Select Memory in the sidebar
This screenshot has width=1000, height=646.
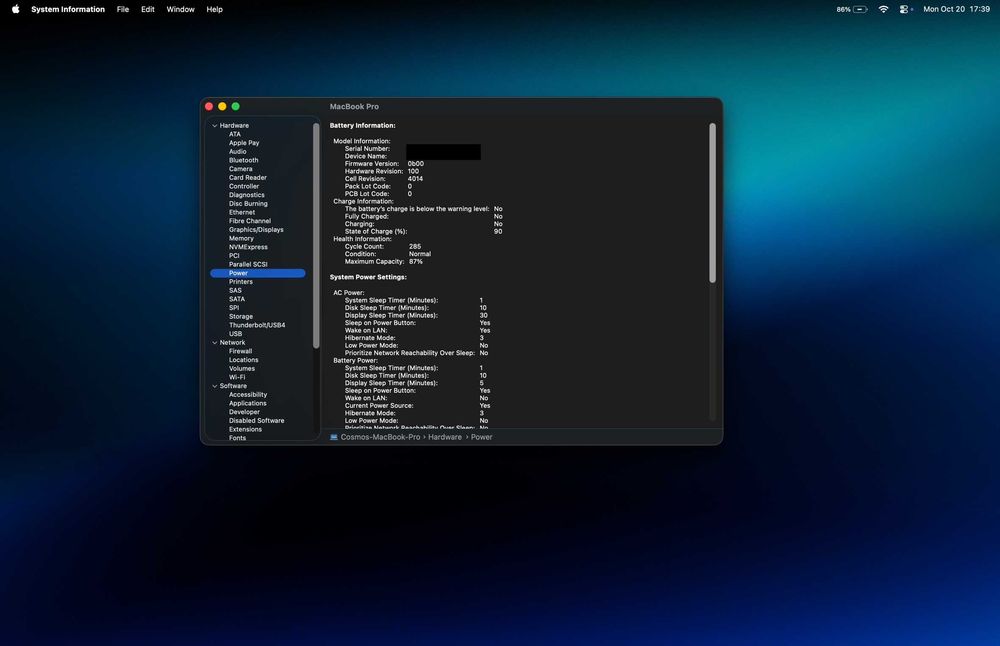(x=241, y=238)
